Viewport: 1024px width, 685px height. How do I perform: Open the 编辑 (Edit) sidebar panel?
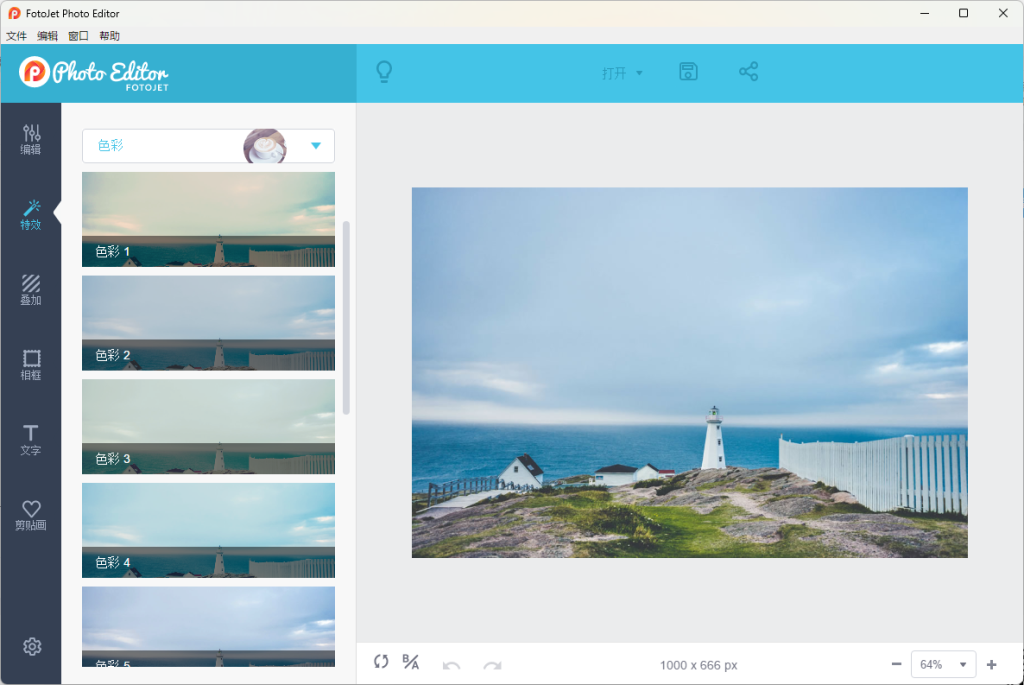pyautogui.click(x=31, y=139)
